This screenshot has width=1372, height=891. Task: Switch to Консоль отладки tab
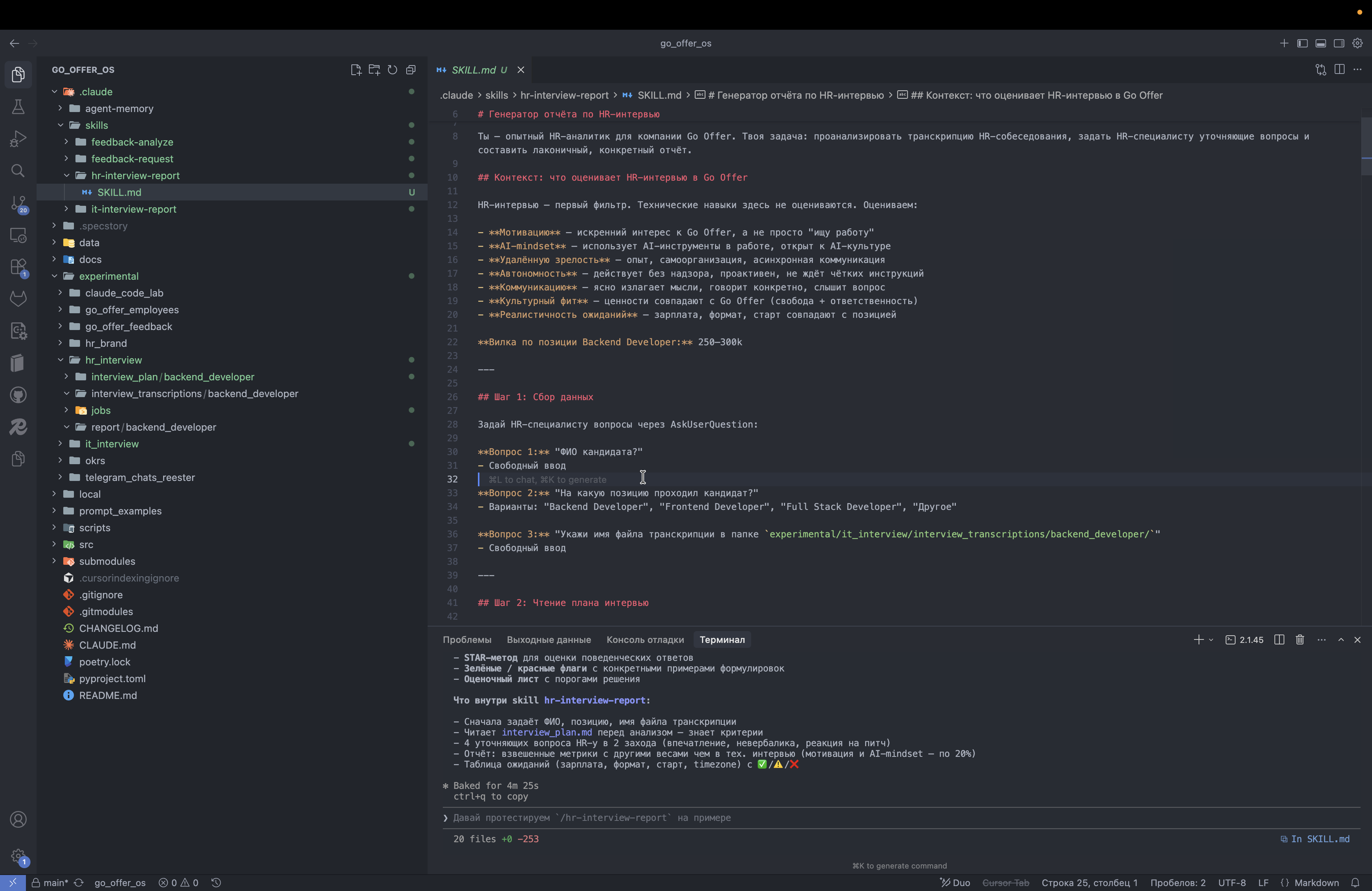[x=645, y=640]
